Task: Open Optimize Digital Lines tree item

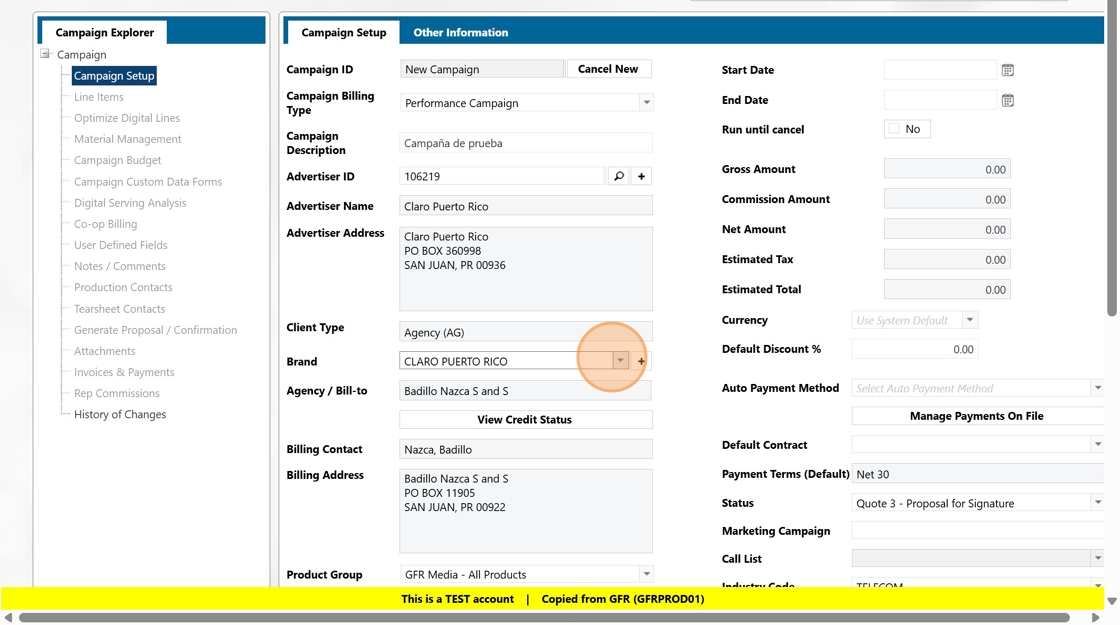Action: (127, 118)
